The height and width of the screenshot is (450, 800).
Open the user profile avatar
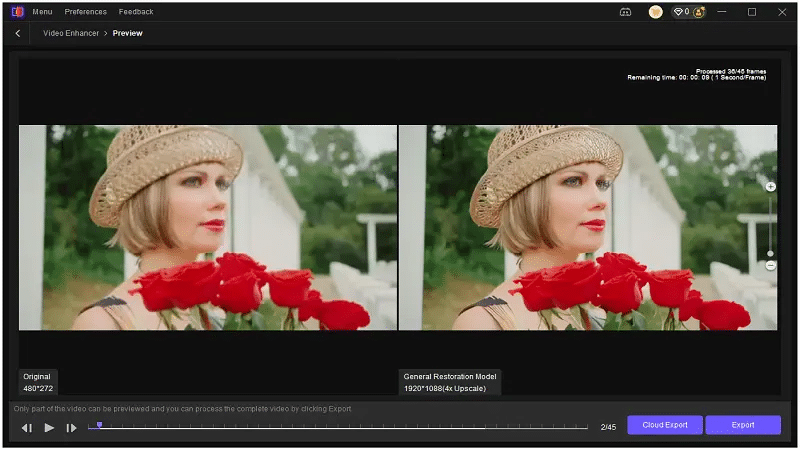pos(656,12)
